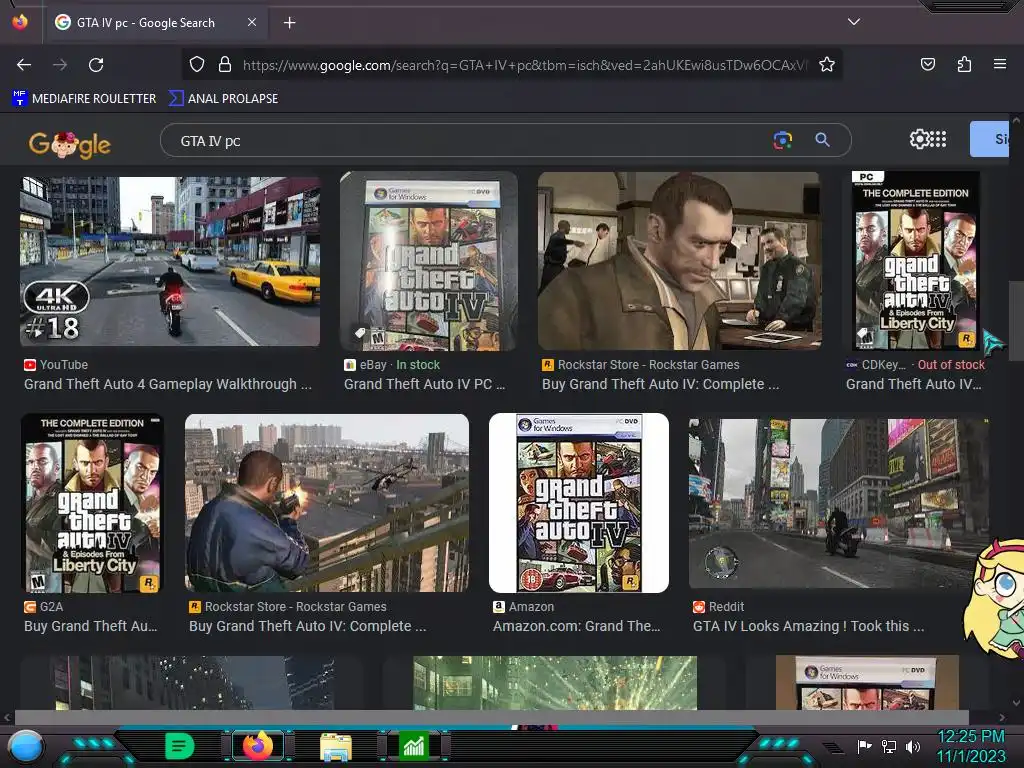Submit search with the magnifier icon
Image resolution: width=1024 pixels, height=768 pixels.
[822, 140]
